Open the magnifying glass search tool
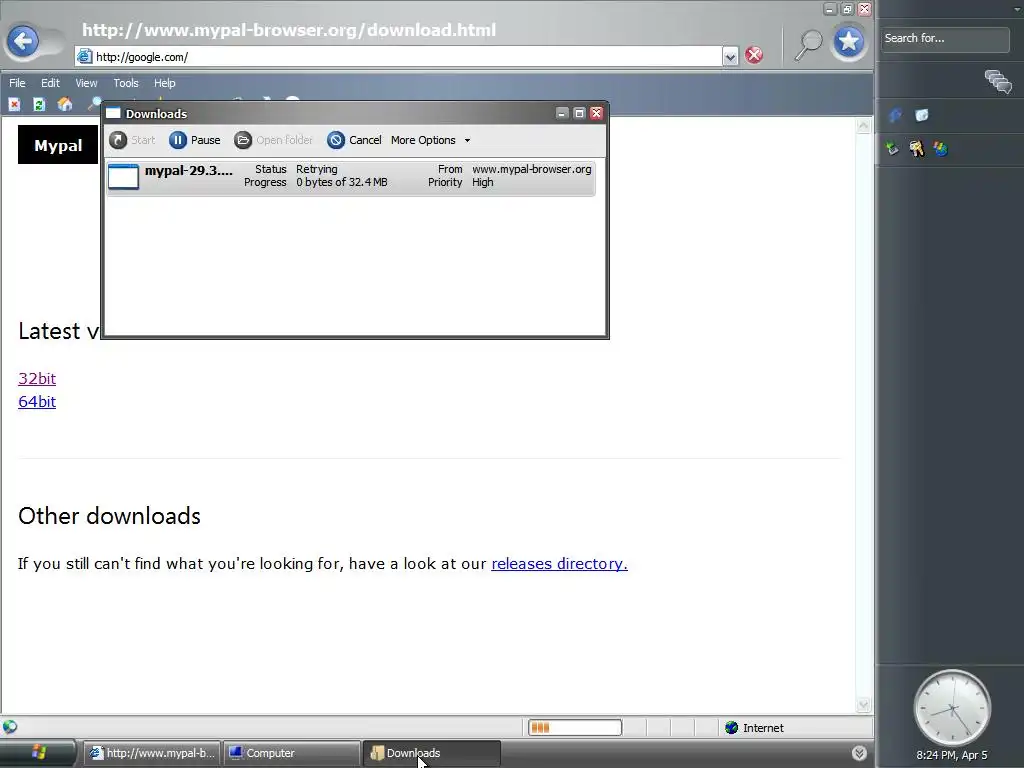 click(808, 44)
